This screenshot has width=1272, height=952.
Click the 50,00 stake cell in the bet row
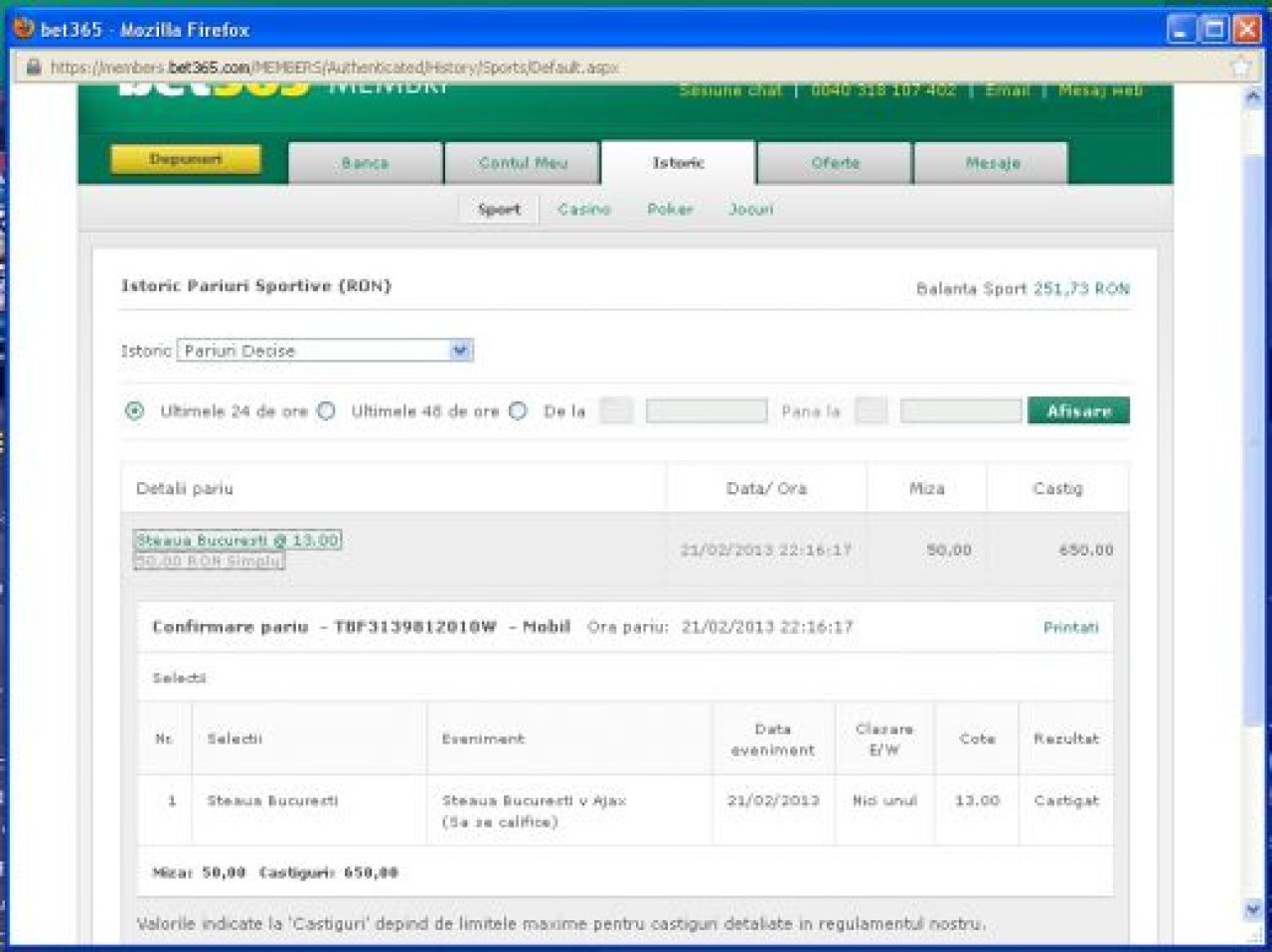[x=949, y=551]
